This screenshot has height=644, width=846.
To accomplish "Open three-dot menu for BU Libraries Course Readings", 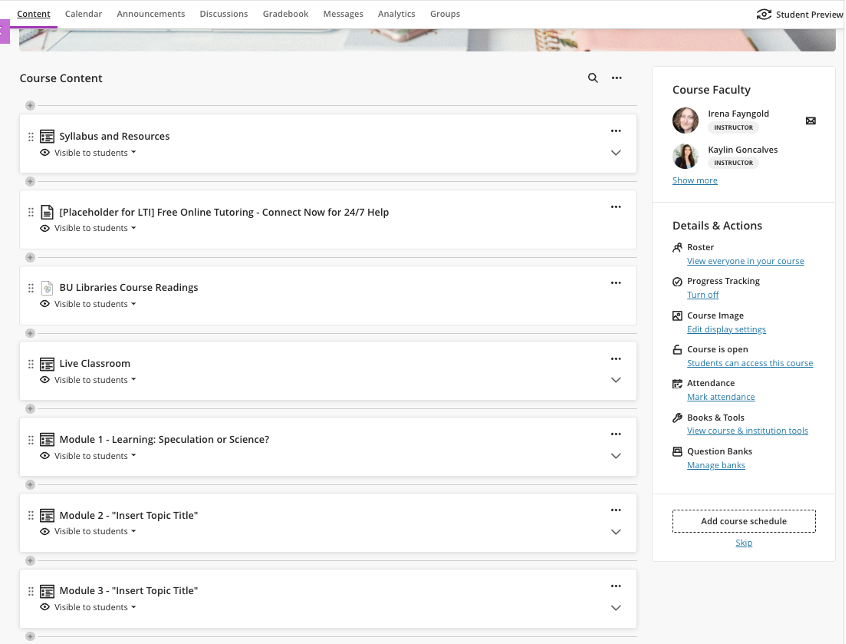I will (616, 283).
